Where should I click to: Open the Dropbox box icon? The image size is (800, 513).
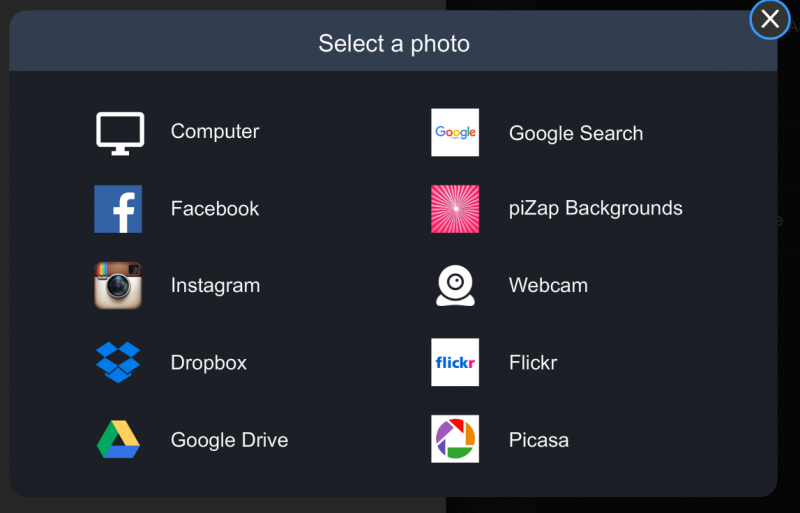click(x=118, y=362)
